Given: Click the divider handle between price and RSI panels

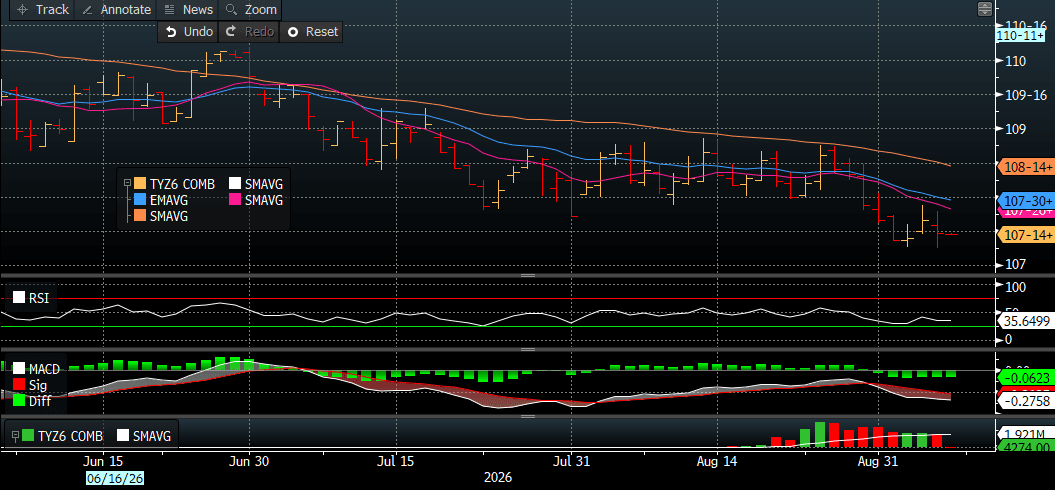Looking at the screenshot, I should 528,275.
